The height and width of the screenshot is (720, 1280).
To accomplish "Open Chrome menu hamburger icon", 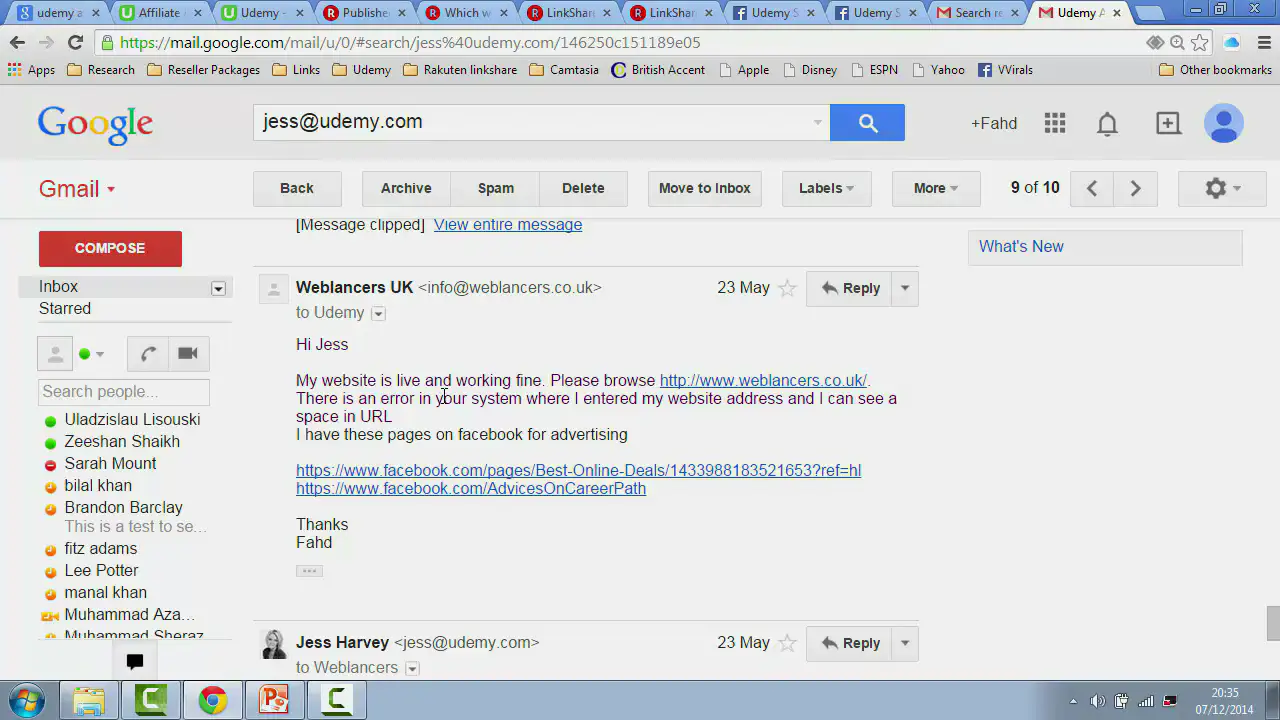I will pyautogui.click(x=1264, y=42).
